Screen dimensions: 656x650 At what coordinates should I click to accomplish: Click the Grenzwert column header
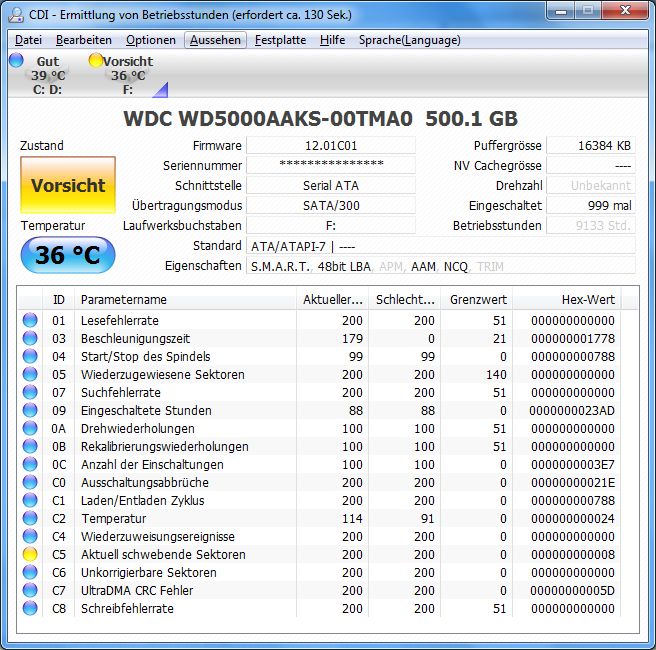477,299
